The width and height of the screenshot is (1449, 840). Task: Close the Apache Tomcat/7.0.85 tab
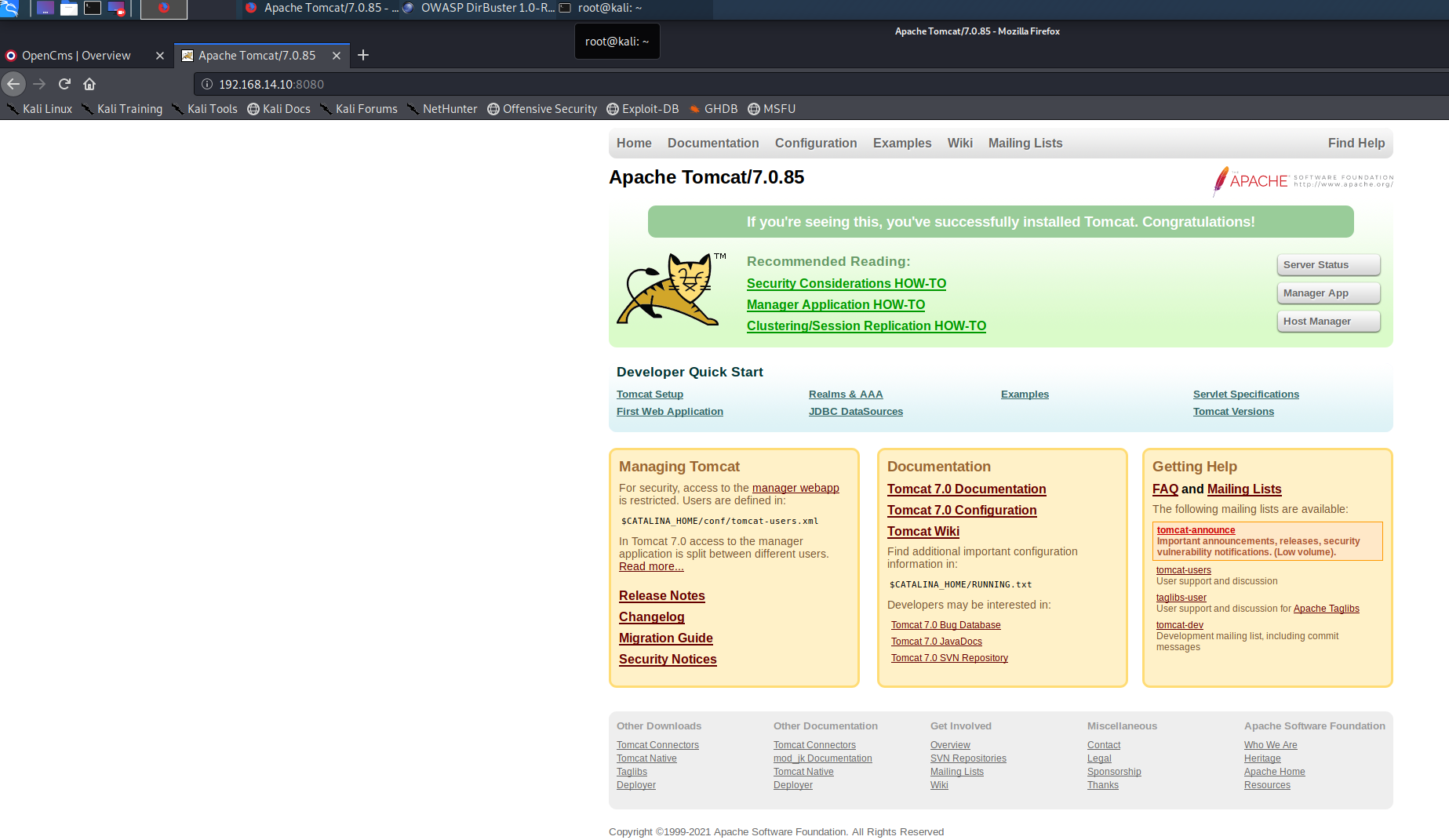tap(337, 56)
